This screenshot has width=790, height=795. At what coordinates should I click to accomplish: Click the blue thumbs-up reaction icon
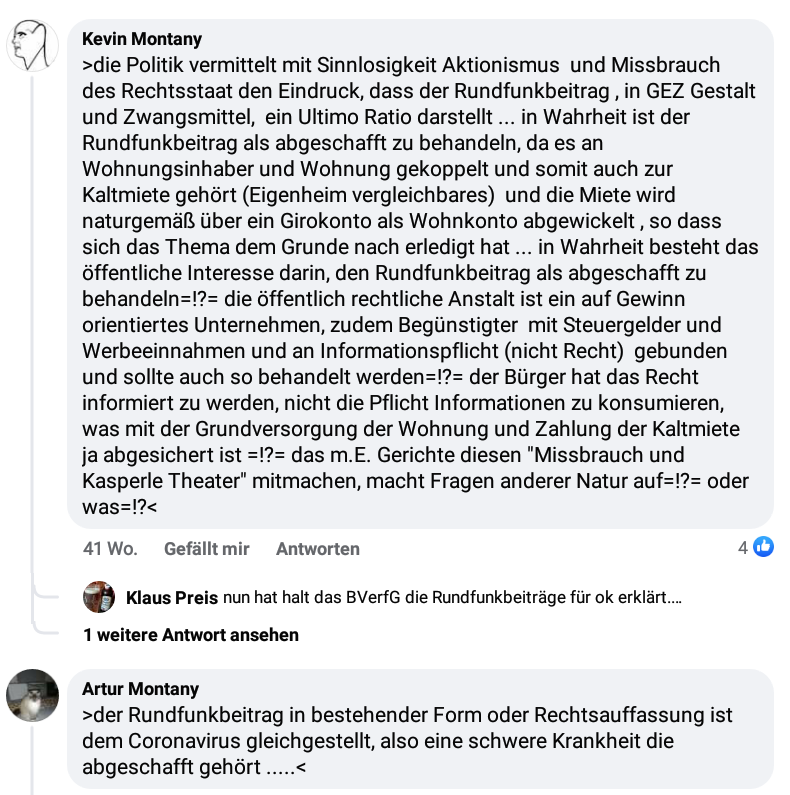pyautogui.click(x=763, y=547)
